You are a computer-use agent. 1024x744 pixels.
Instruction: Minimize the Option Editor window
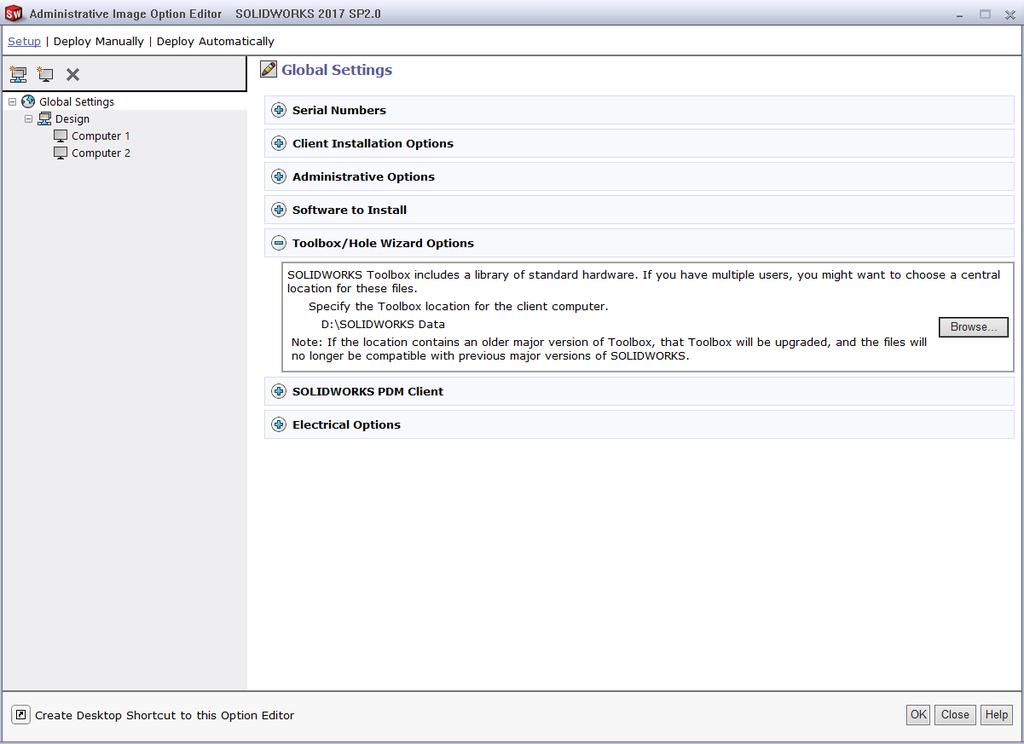tap(959, 14)
